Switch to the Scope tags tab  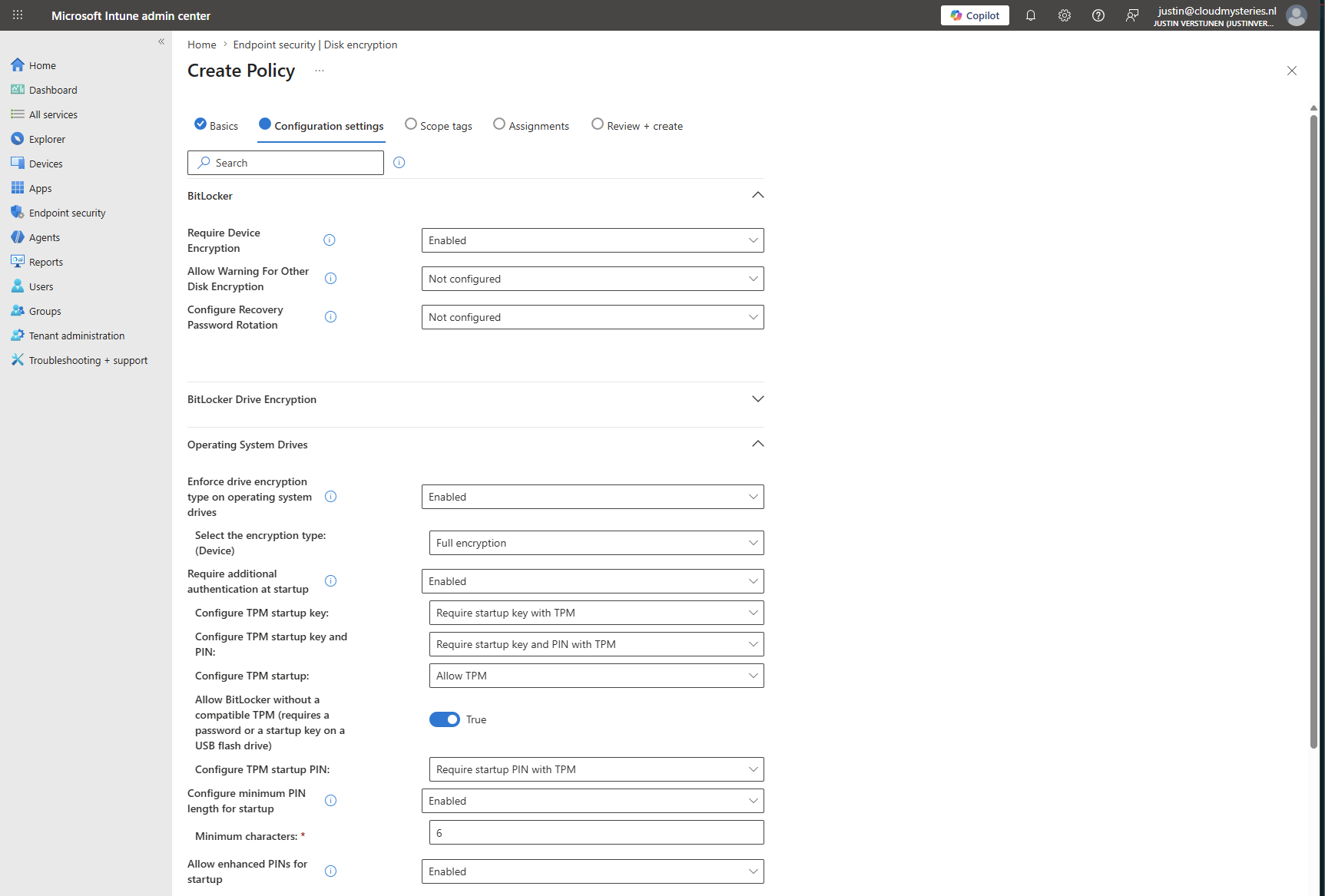(x=439, y=126)
